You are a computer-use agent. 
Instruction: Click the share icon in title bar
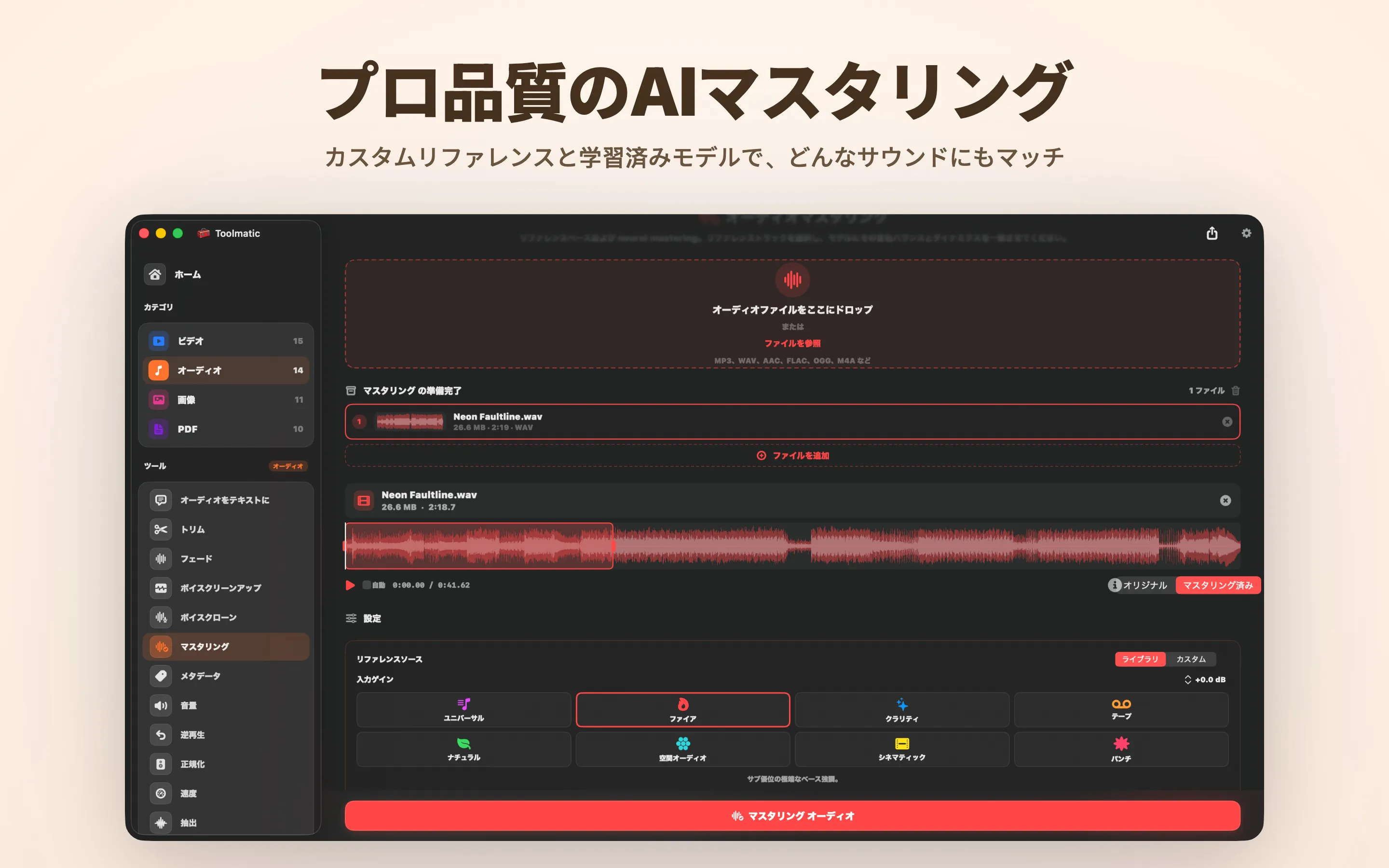click(x=1212, y=233)
